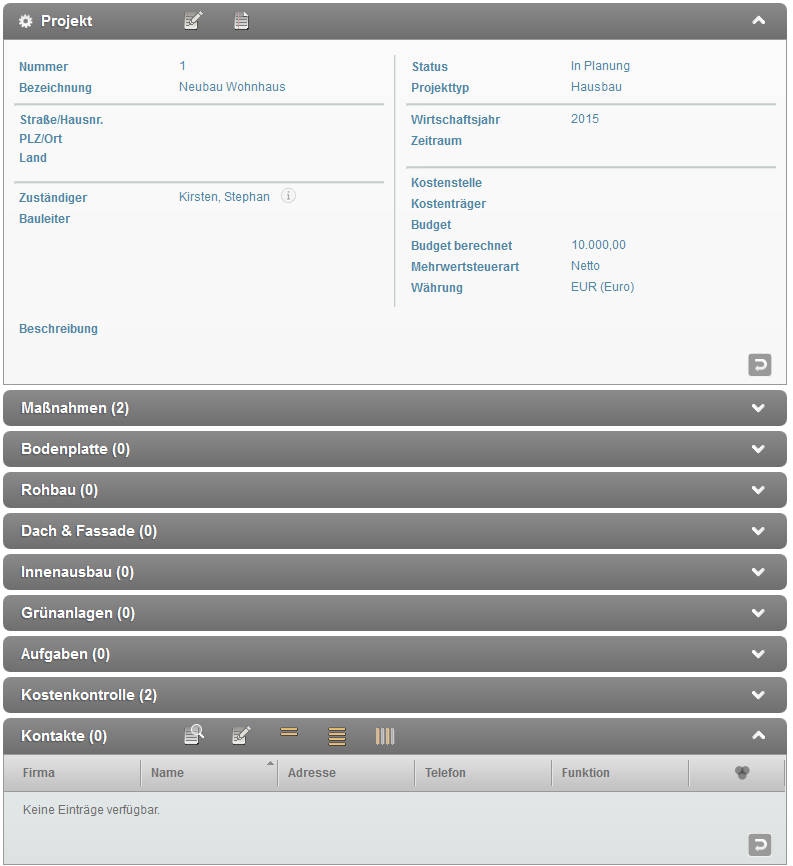Screen dimensions: 793x866
Task: Click the search contacts icon in Kontakte header
Action: coord(193,736)
